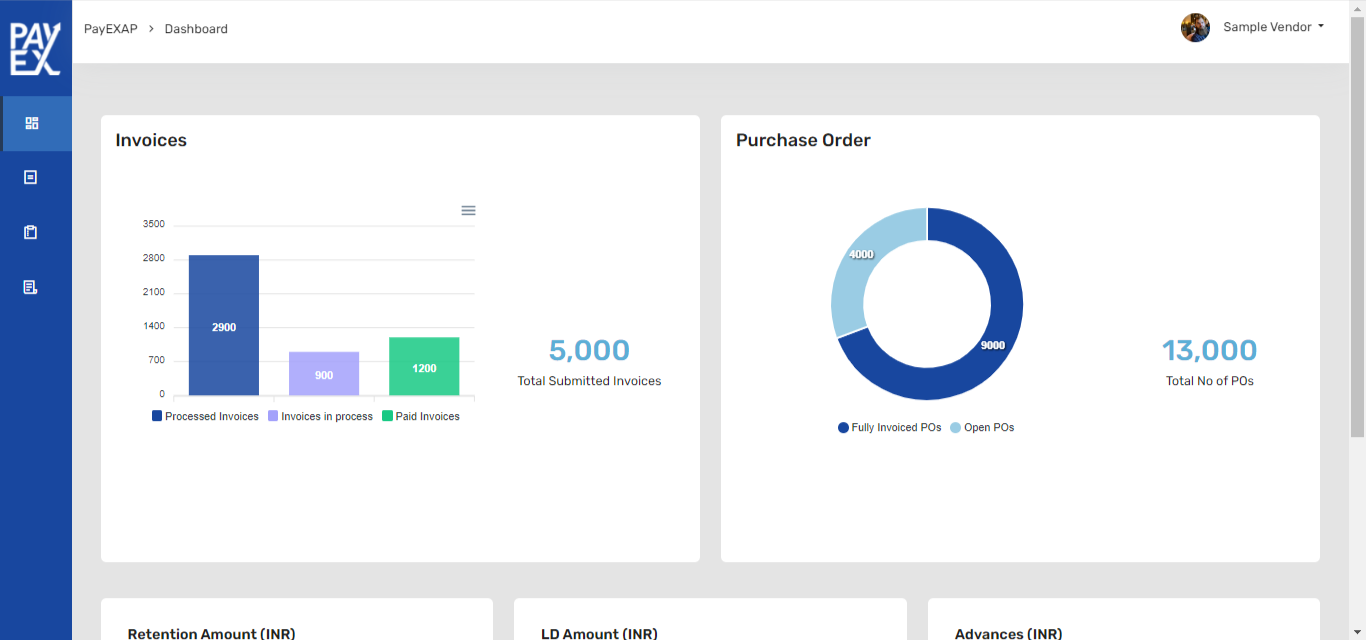Open the dashboard grid icon in sidebar
Image resolution: width=1366 pixels, height=640 pixels.
coord(31,123)
